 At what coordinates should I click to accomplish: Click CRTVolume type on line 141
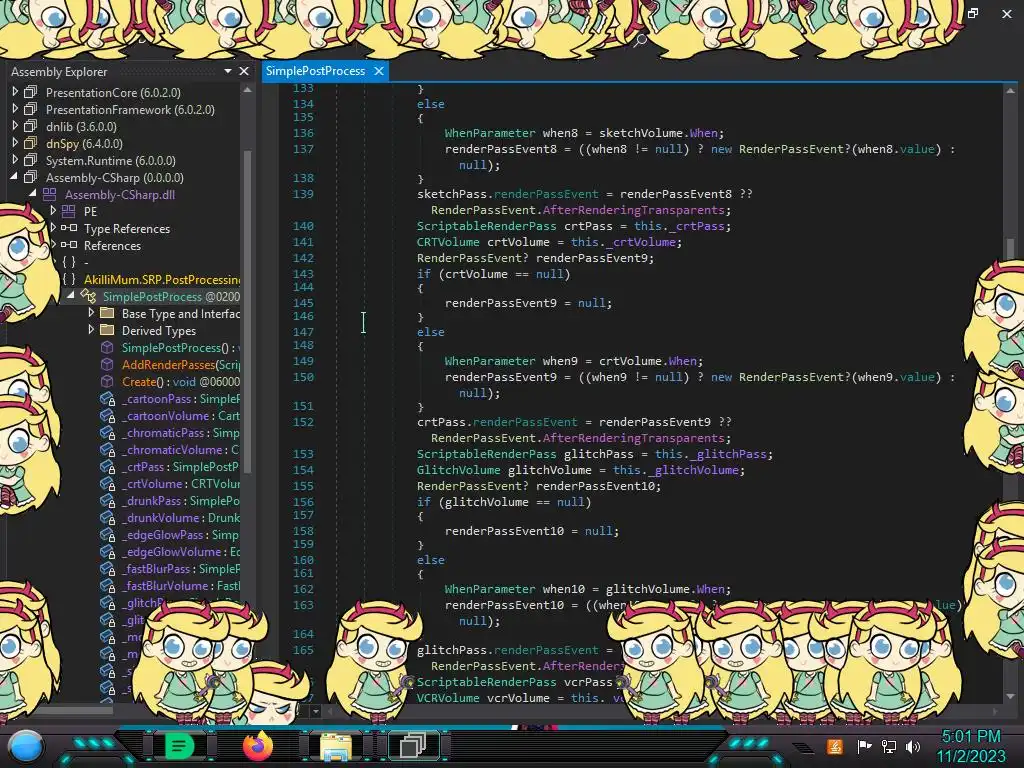[x=448, y=242]
